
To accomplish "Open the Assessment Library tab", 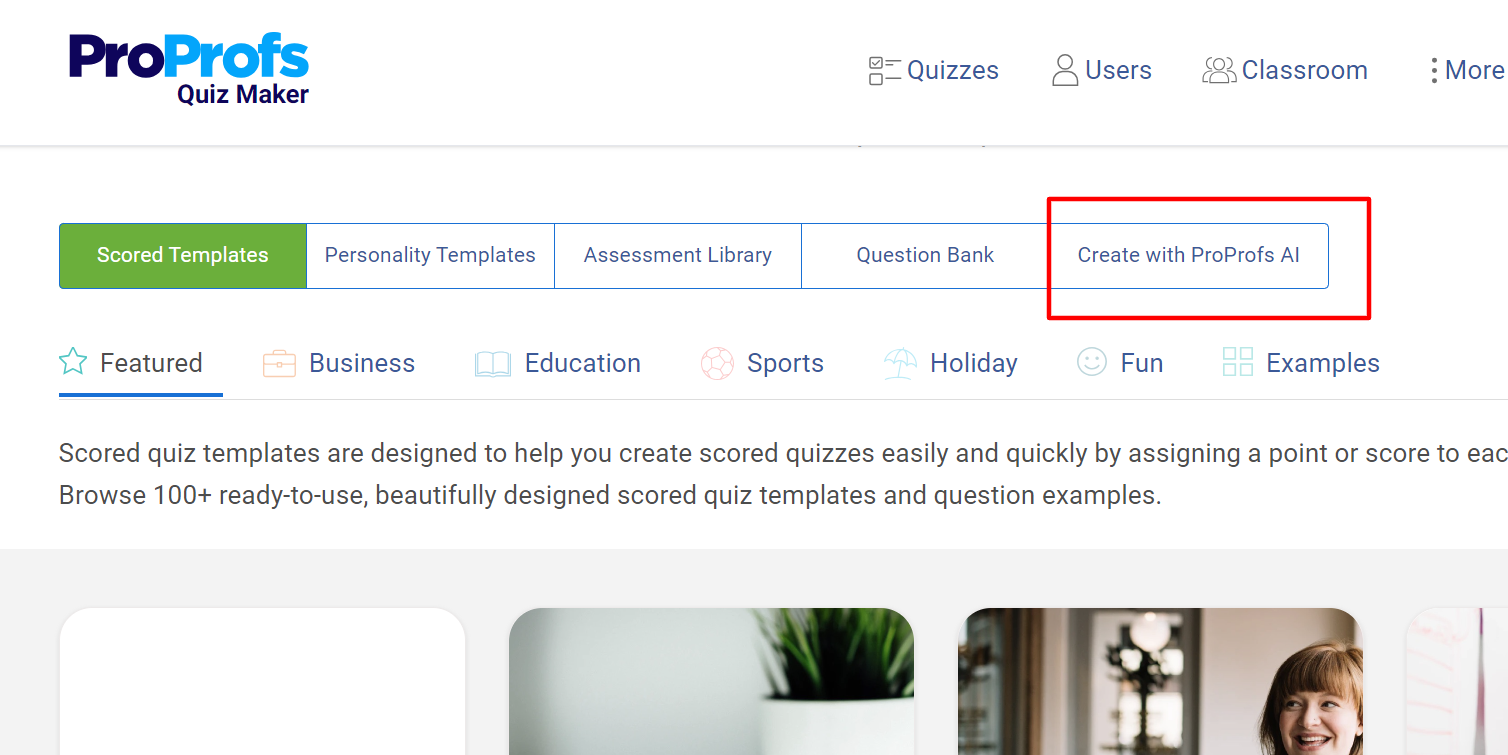I will [x=678, y=255].
